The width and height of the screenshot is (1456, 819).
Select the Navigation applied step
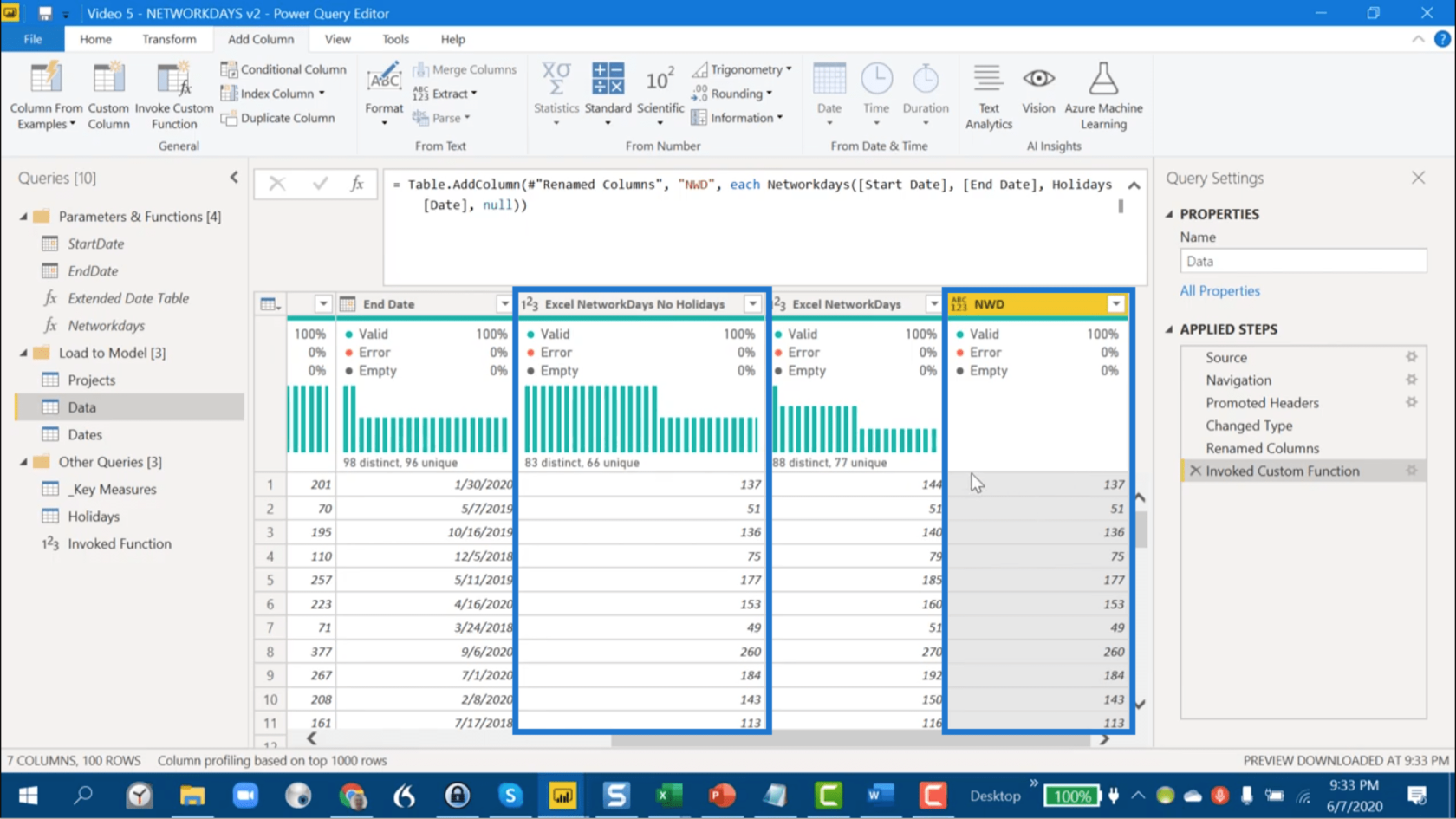1238,380
